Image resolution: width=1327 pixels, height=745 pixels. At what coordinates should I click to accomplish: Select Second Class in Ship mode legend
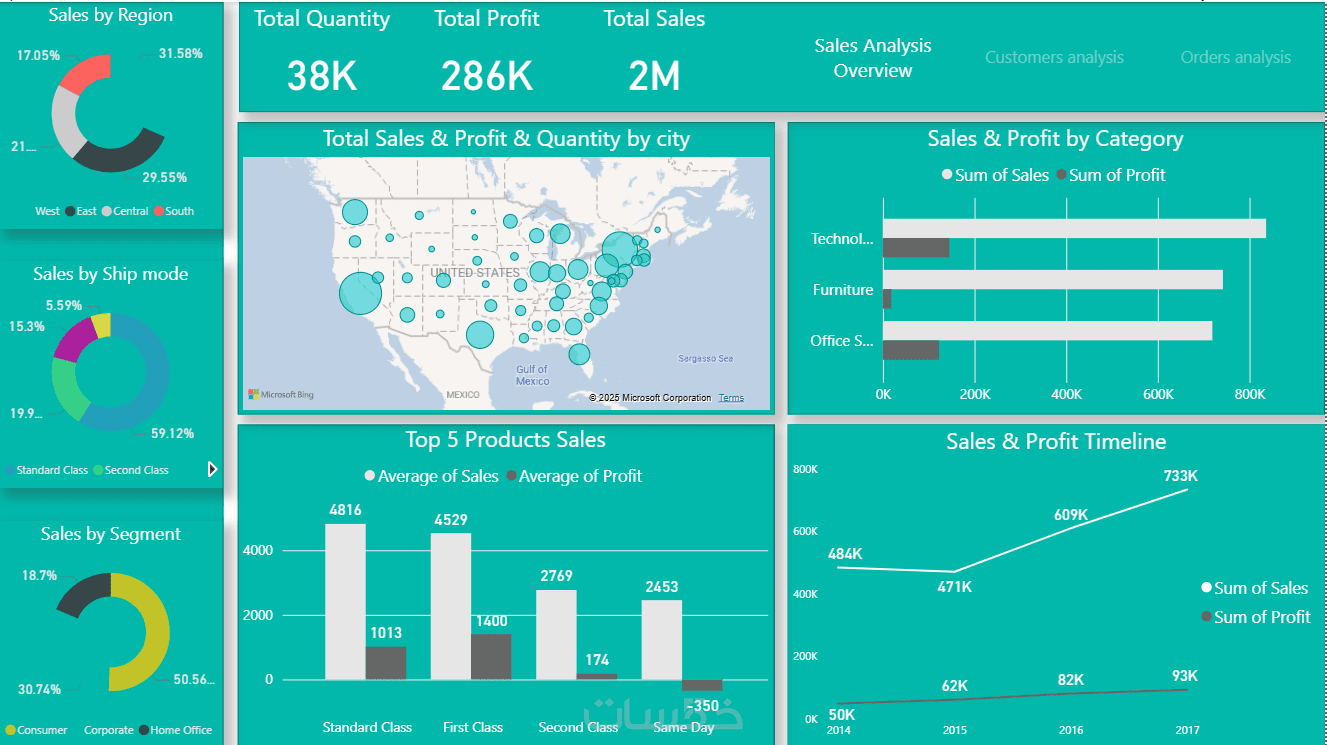(131, 470)
